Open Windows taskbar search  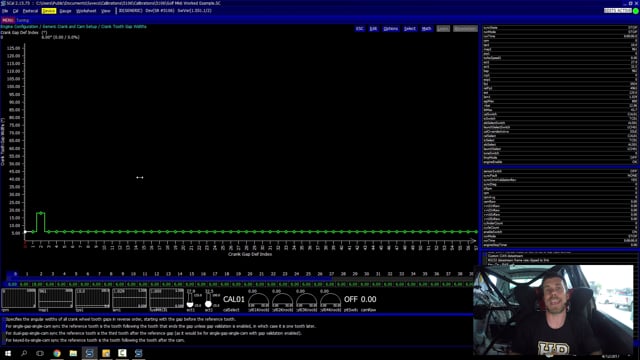(x=24, y=353)
